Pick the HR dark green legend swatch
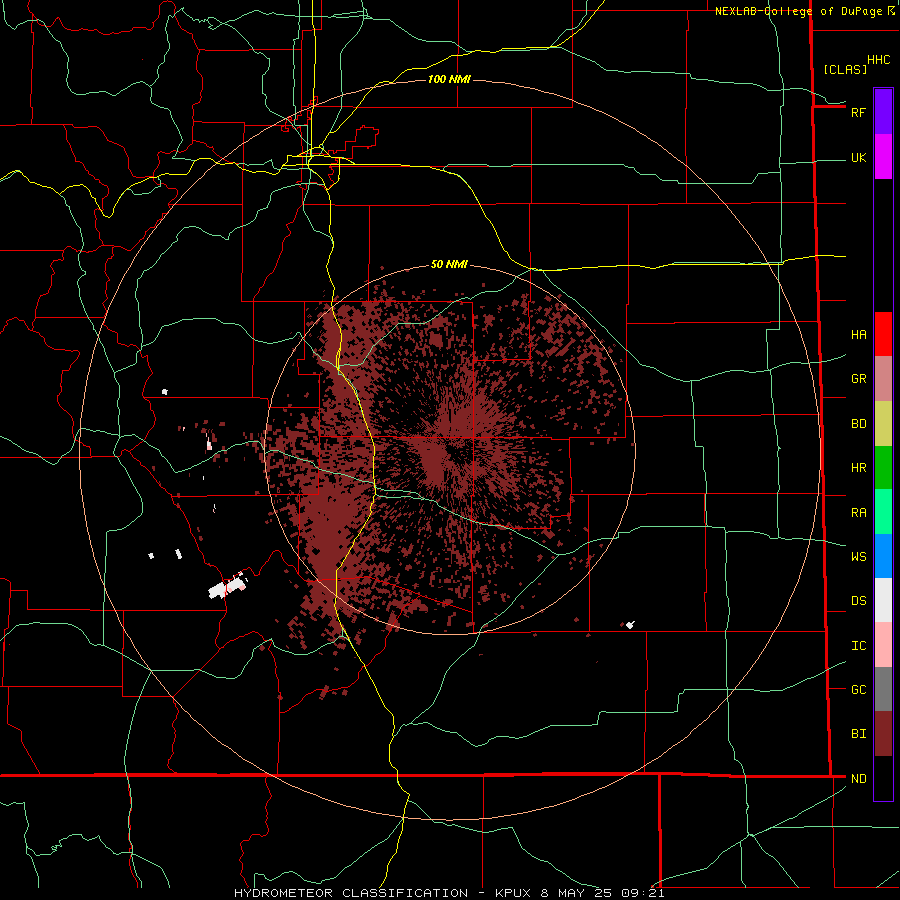The image size is (900, 900). coord(883,468)
